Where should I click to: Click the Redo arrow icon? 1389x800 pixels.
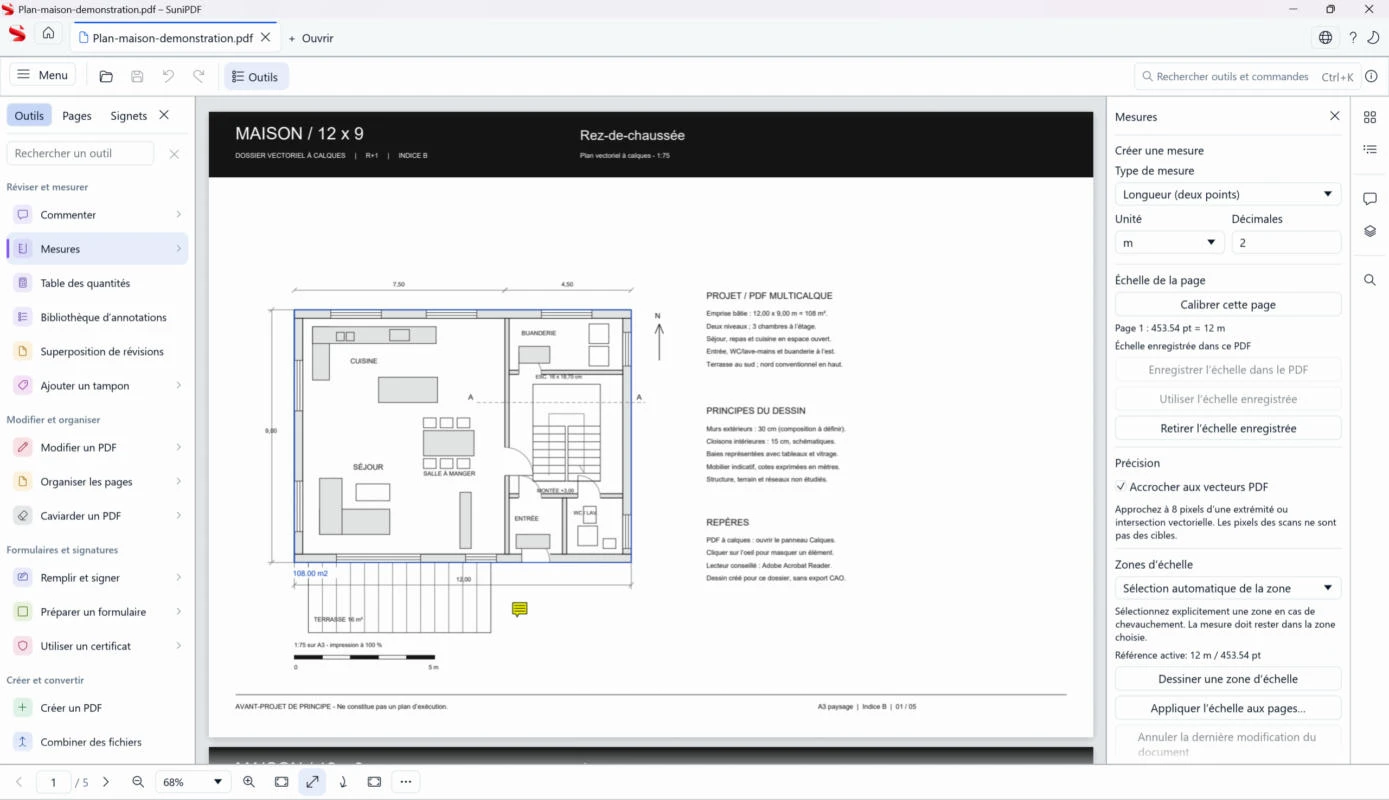(199, 76)
